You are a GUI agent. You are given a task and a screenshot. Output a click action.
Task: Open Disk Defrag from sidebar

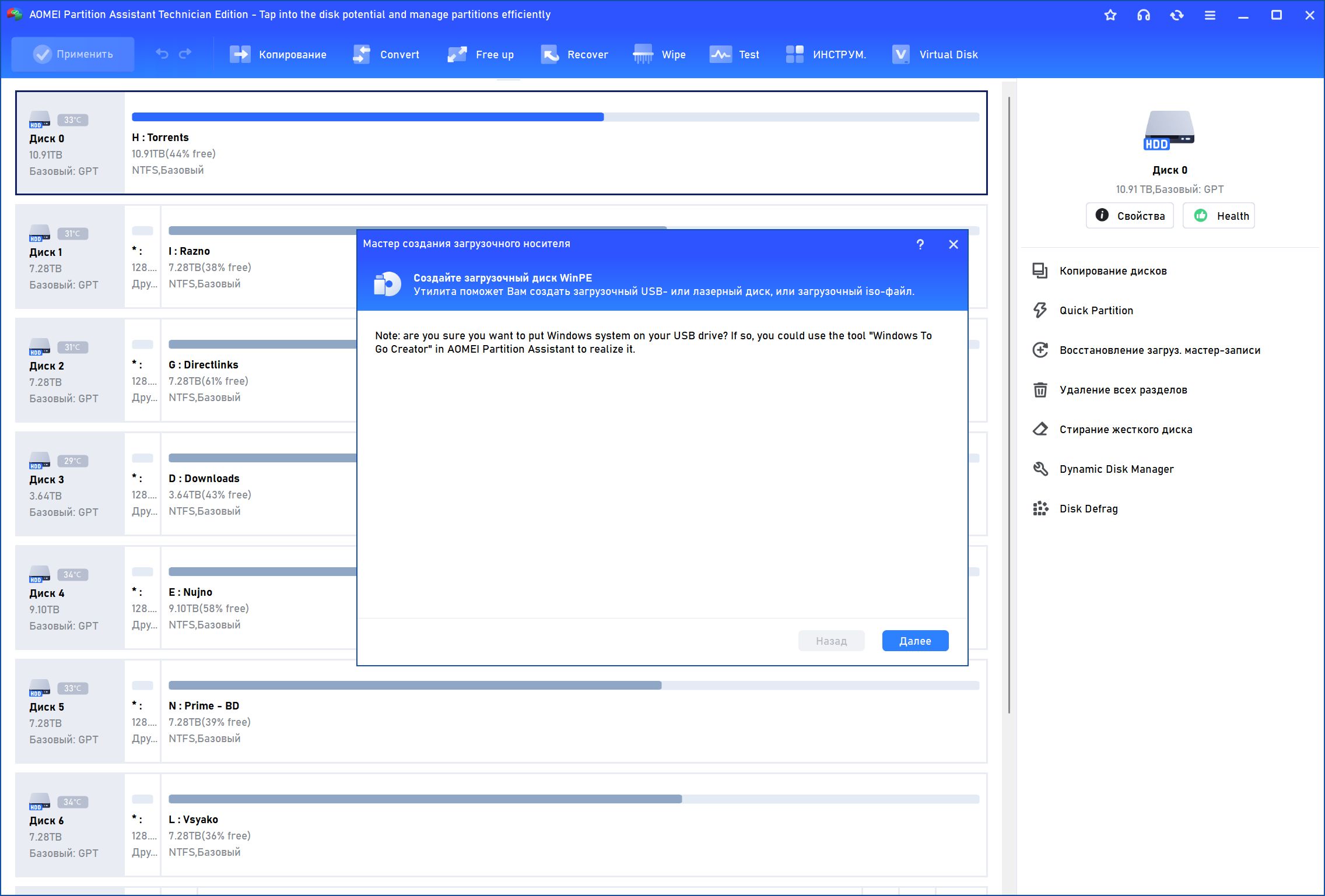pyautogui.click(x=1088, y=509)
